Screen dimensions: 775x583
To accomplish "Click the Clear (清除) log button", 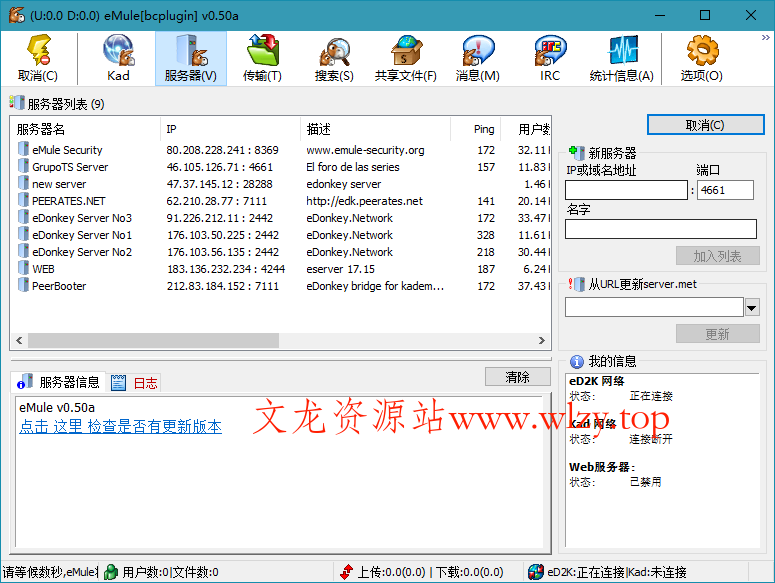I will pyautogui.click(x=517, y=377).
